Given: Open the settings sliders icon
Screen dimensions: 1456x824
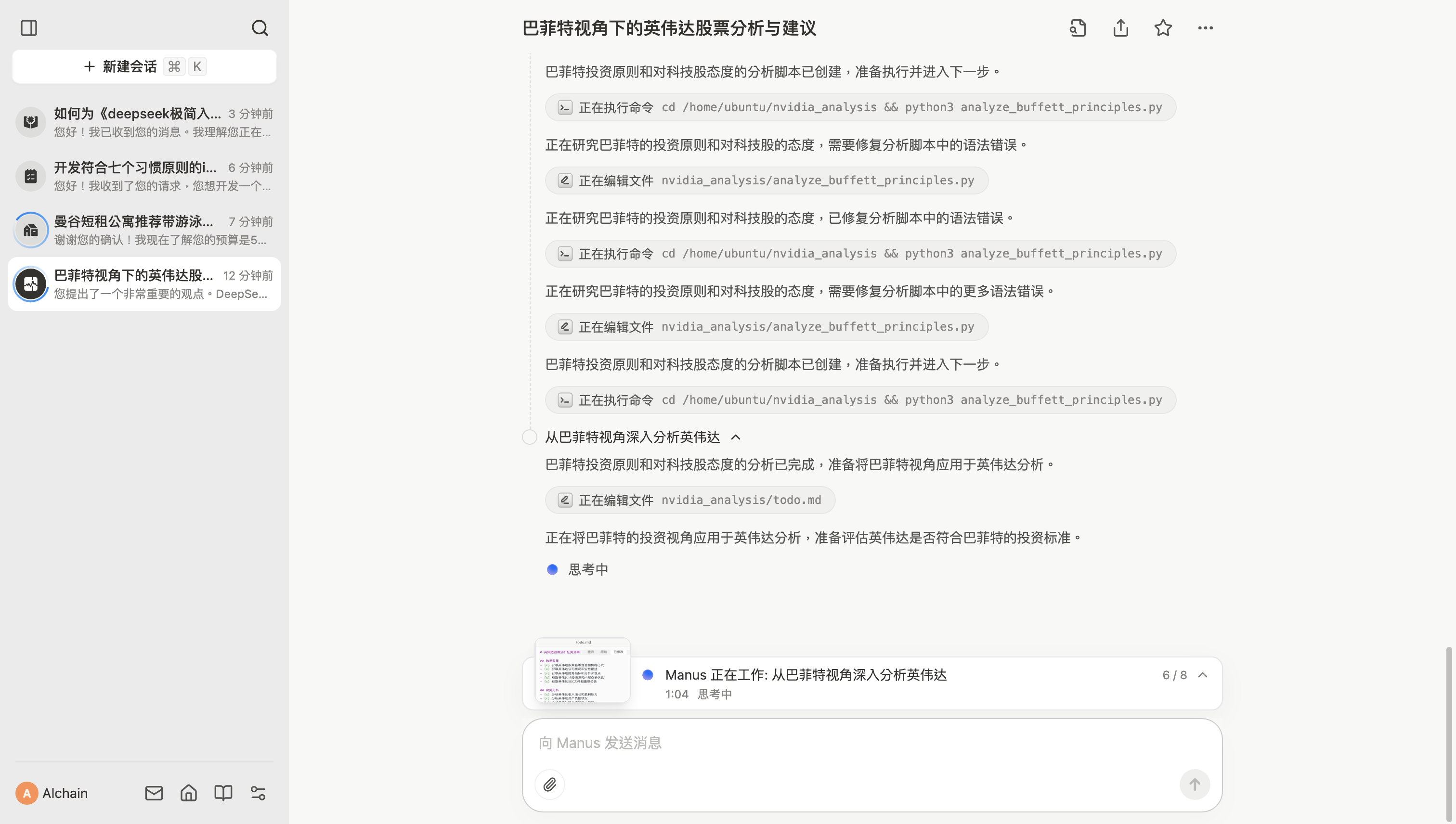Looking at the screenshot, I should point(258,793).
